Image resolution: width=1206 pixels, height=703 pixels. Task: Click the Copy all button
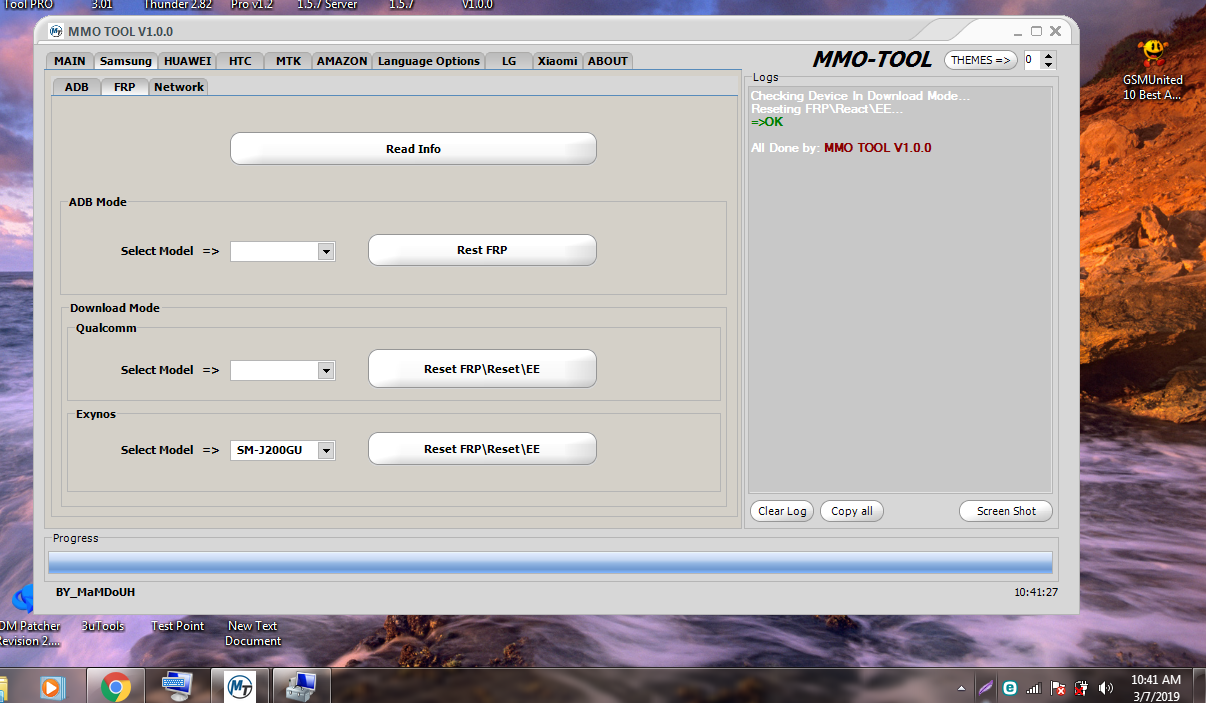pyautogui.click(x=852, y=511)
